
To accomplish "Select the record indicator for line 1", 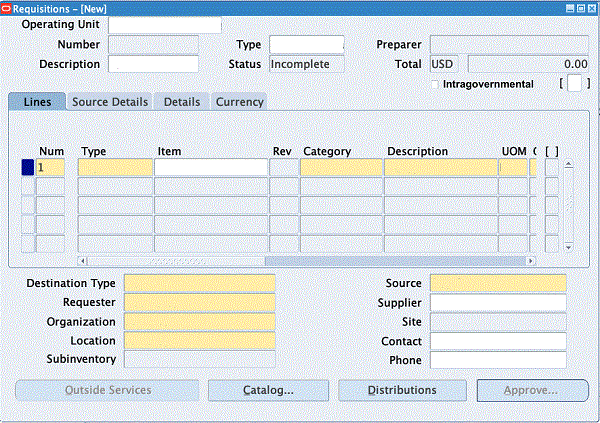I will tap(28, 167).
